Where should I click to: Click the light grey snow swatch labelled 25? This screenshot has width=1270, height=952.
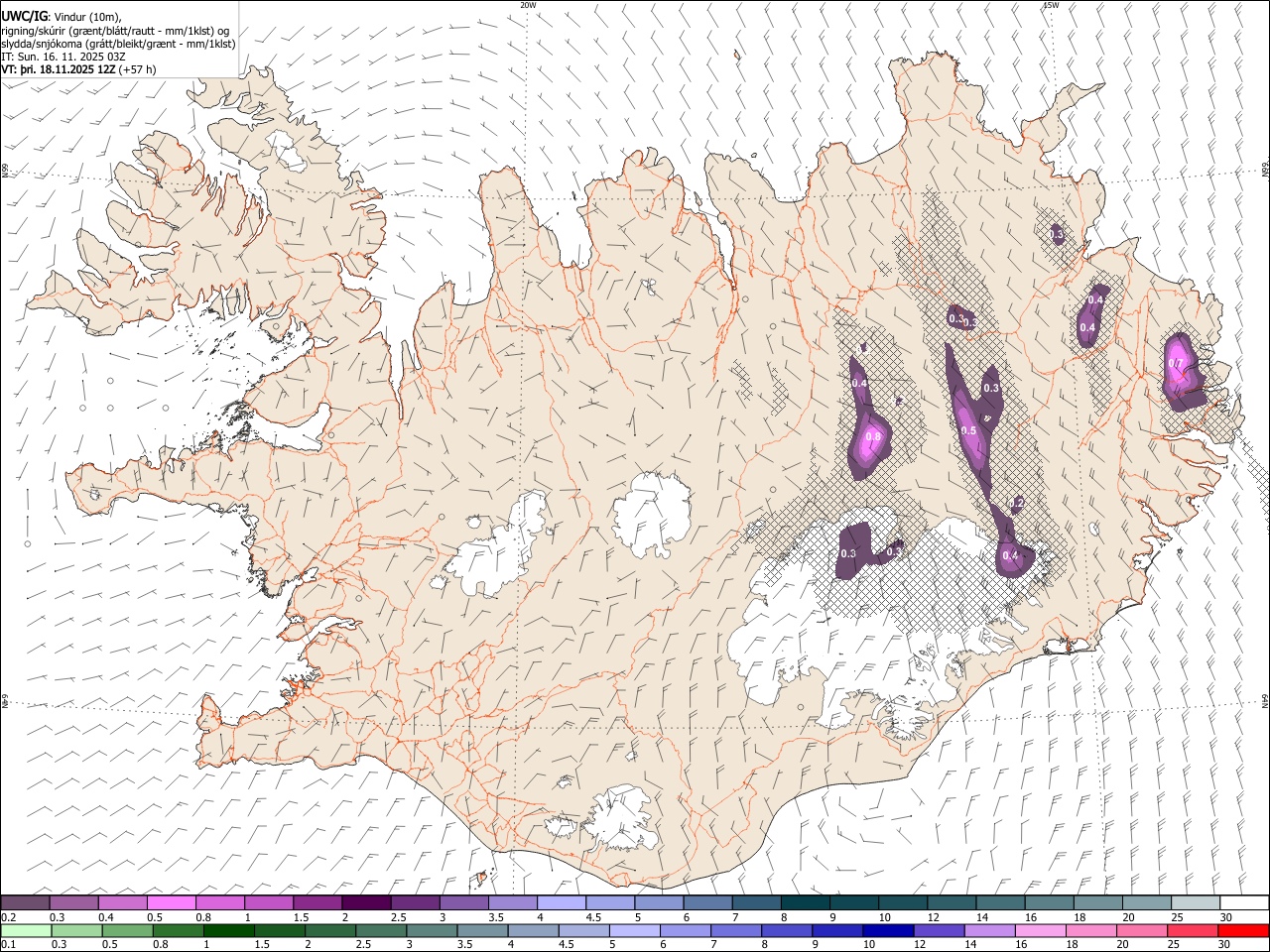coord(1196,902)
